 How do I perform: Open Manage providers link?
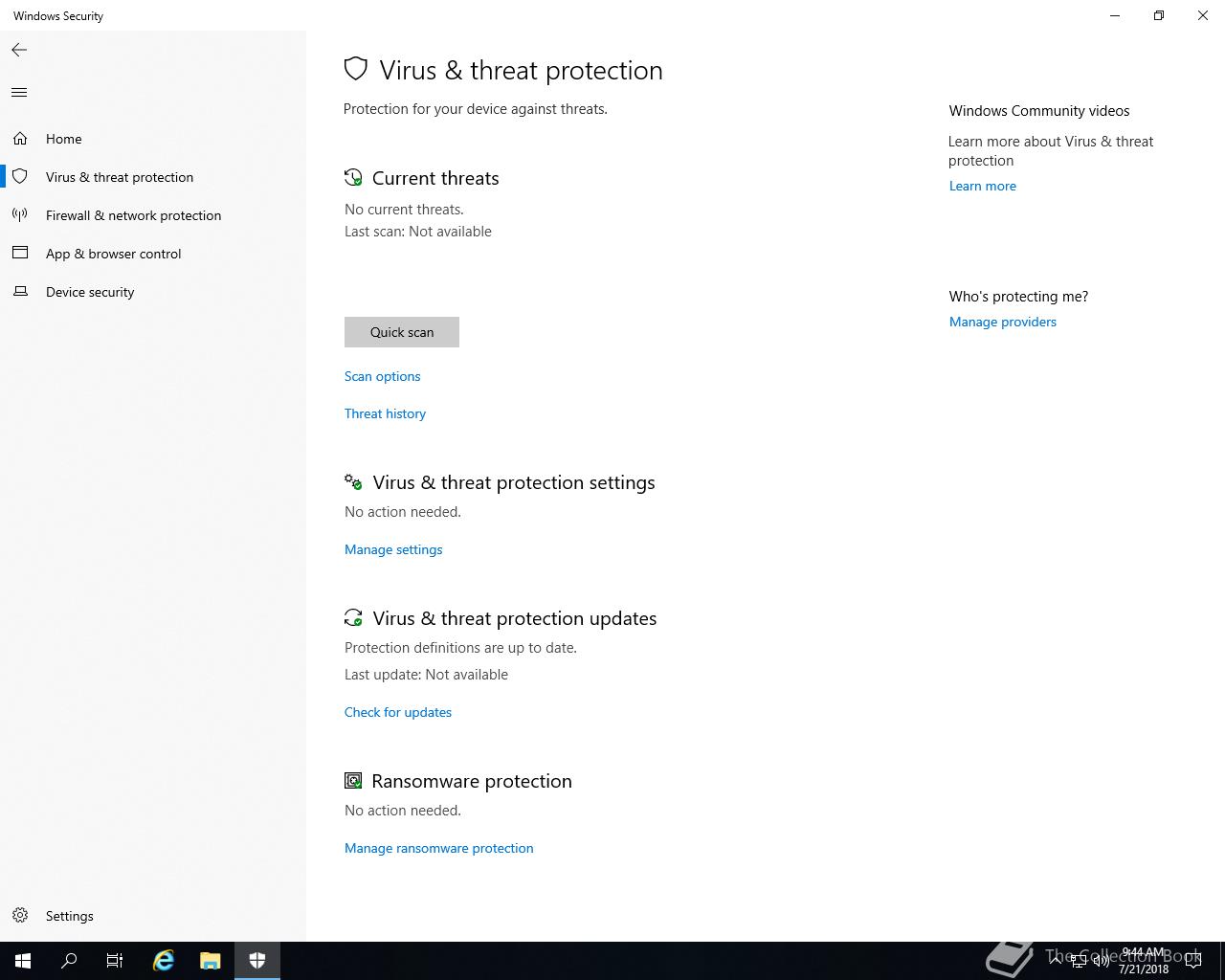click(x=1003, y=322)
